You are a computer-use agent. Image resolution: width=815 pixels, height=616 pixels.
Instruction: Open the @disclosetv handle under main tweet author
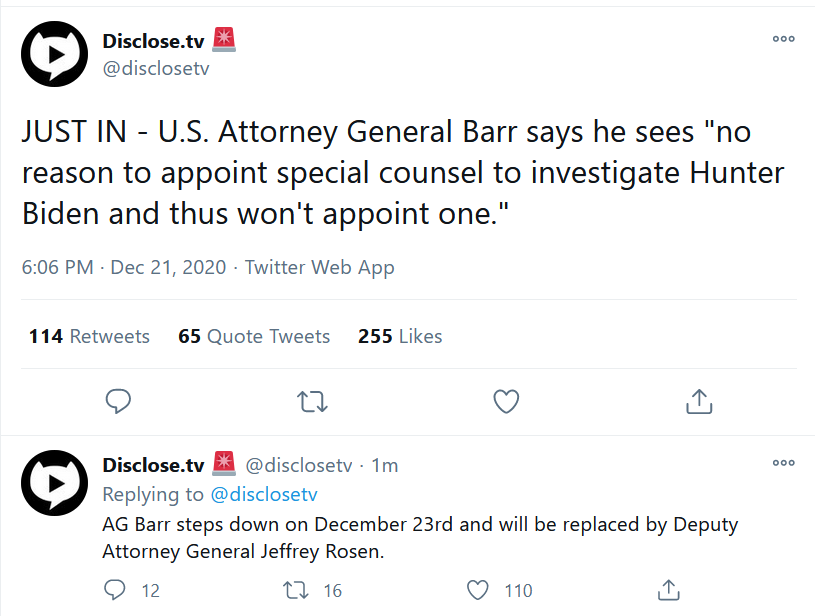[x=156, y=68]
